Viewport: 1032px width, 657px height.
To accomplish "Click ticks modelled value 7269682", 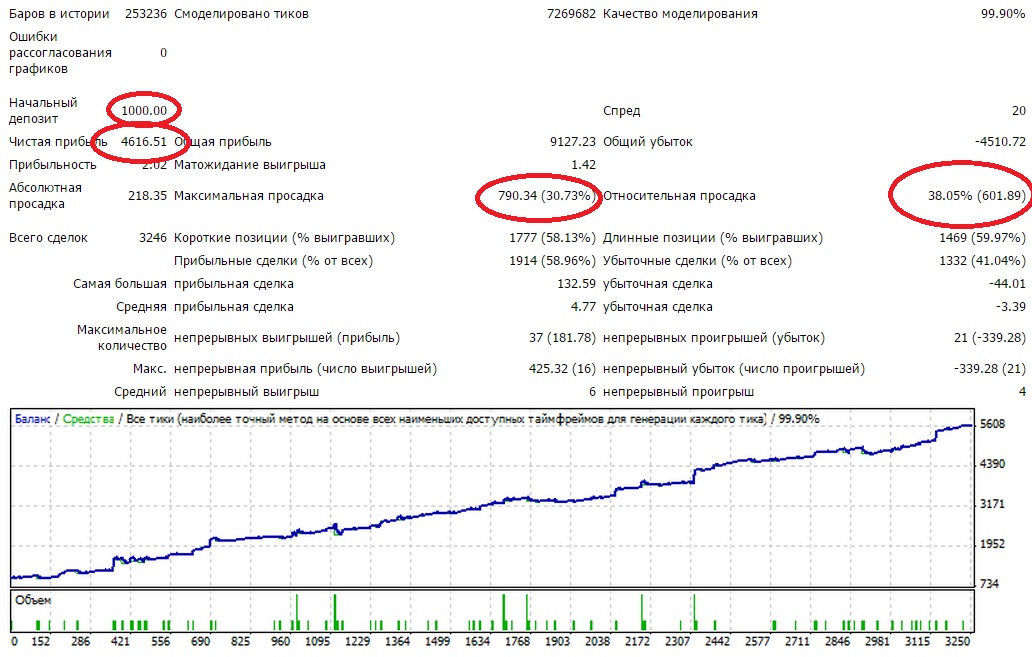I will point(571,14).
